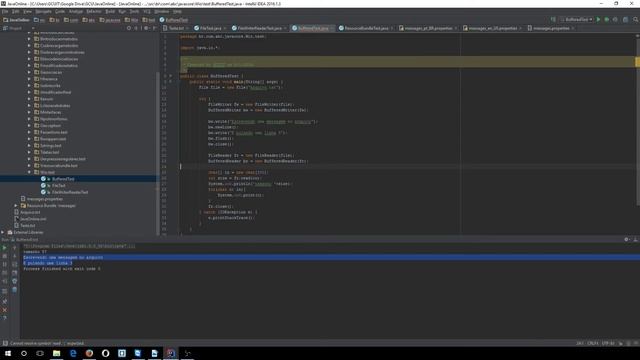Click the Make Project icon left of run configuration

click(553, 20)
